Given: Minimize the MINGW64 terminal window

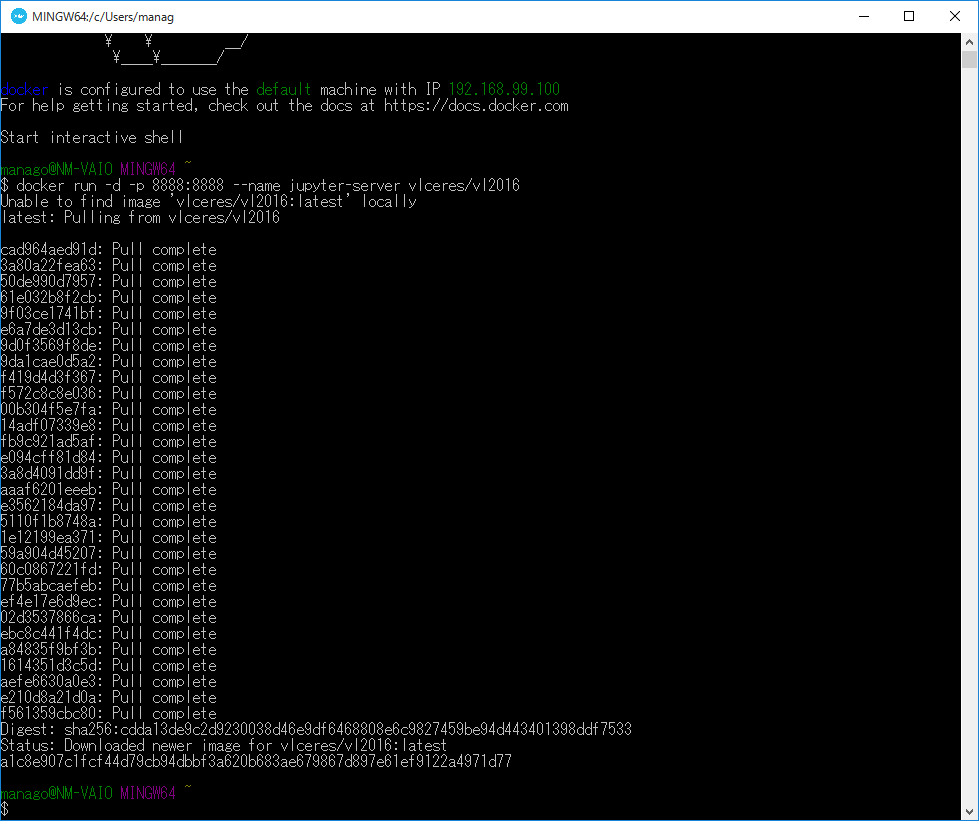Looking at the screenshot, I should pyautogui.click(x=863, y=16).
